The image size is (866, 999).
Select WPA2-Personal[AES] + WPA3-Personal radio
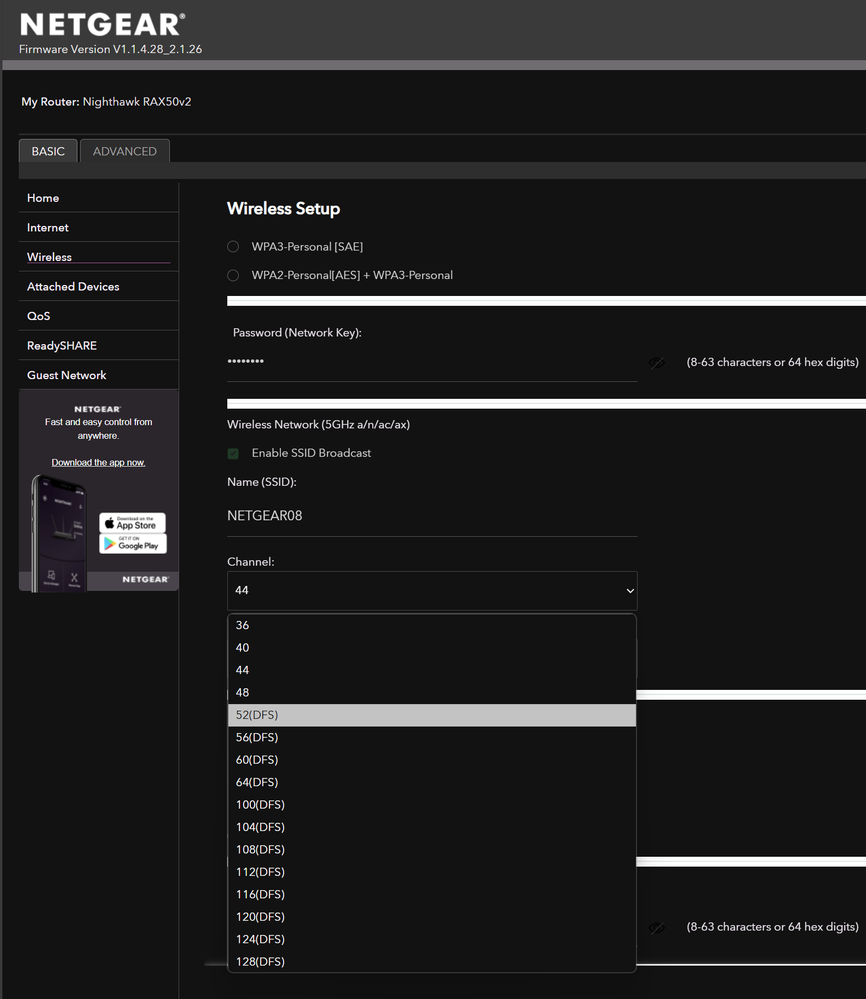[x=233, y=275]
